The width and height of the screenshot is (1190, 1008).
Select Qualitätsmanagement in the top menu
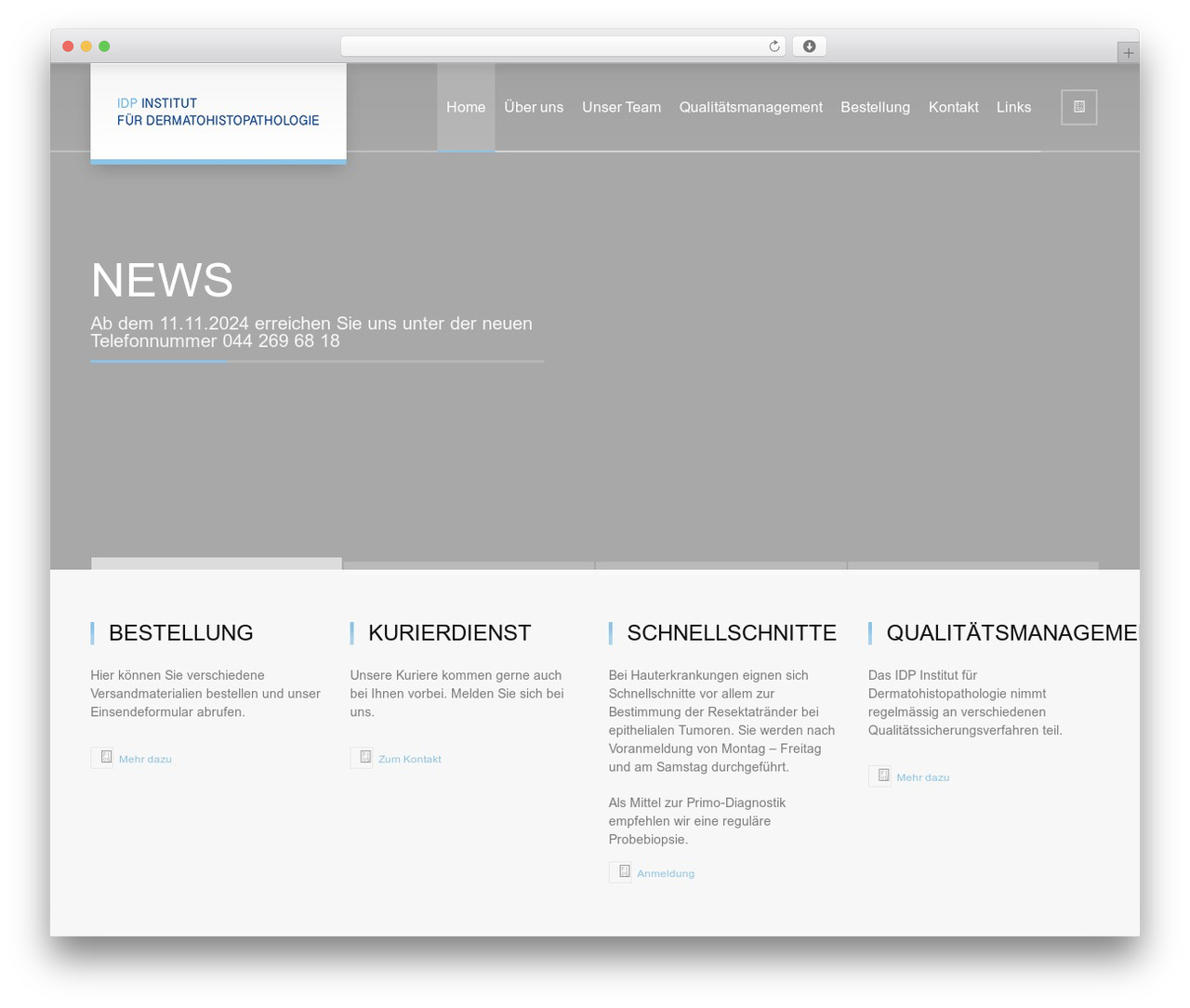pyautogui.click(x=750, y=107)
